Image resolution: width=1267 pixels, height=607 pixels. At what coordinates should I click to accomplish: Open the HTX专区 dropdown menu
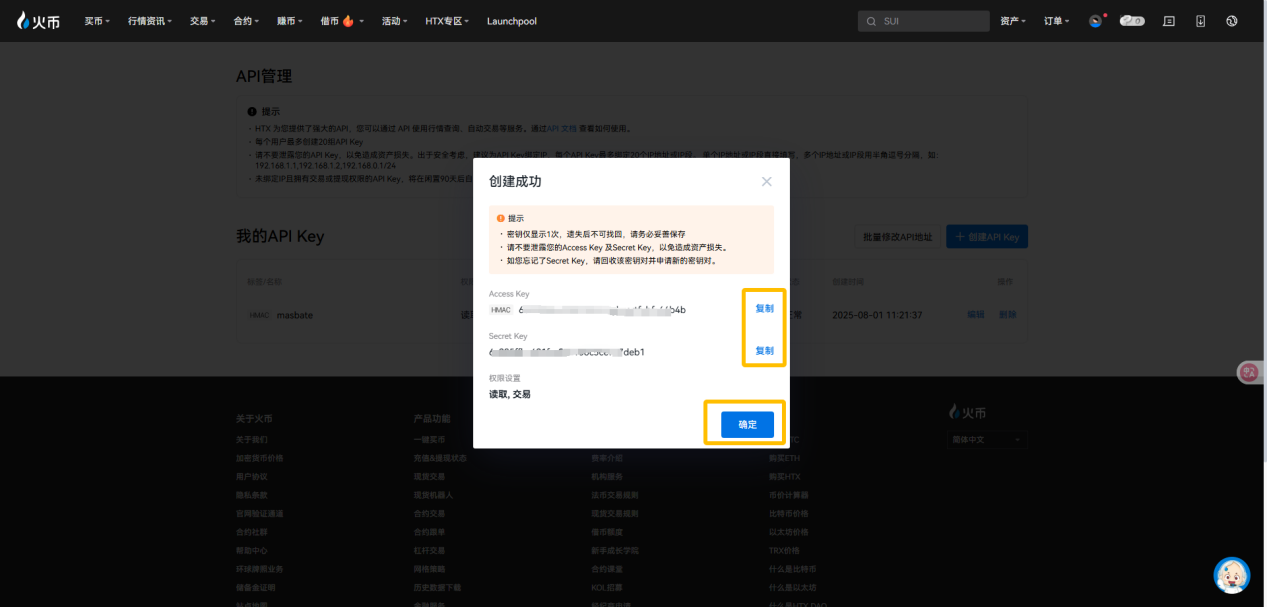click(448, 21)
